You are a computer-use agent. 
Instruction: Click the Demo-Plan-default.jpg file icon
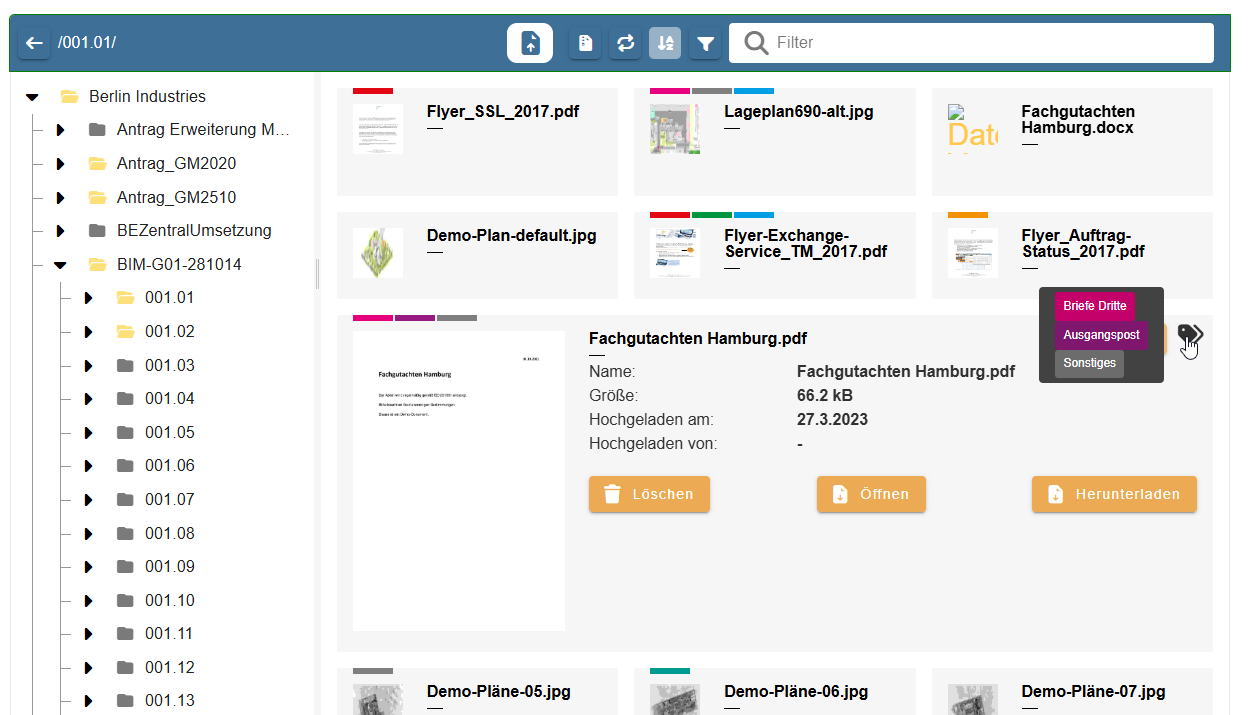pyautogui.click(x=378, y=253)
